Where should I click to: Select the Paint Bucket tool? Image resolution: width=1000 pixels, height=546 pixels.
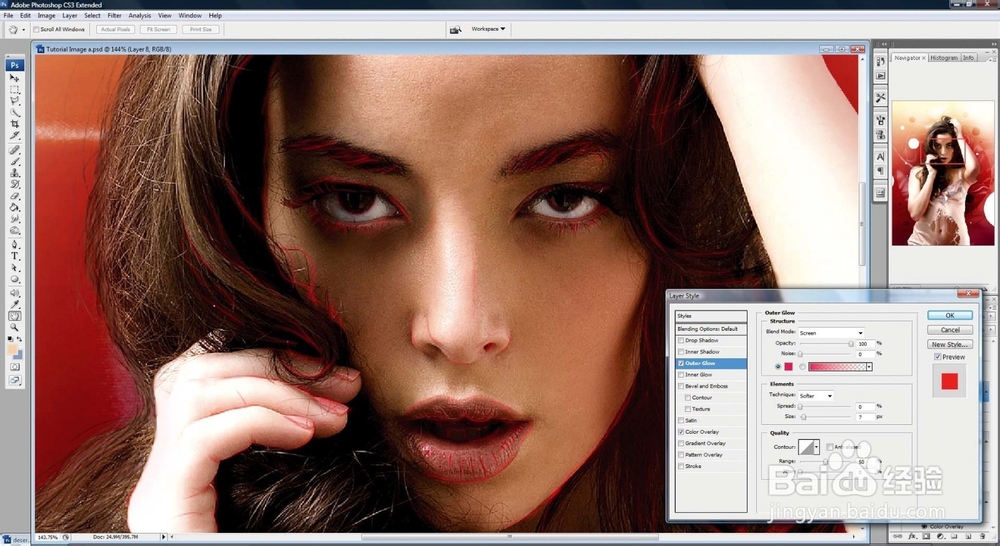coord(14,207)
